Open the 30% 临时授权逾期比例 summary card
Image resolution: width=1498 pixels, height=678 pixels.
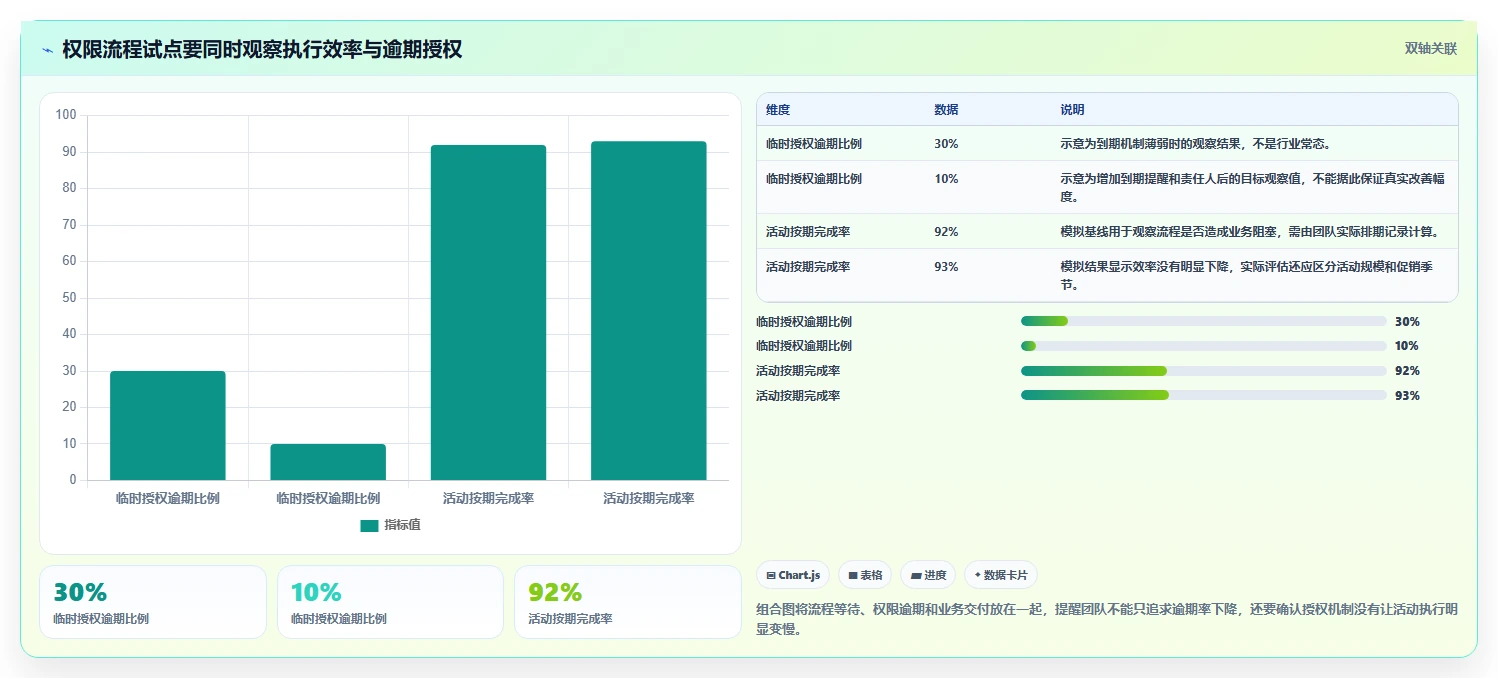pos(153,602)
